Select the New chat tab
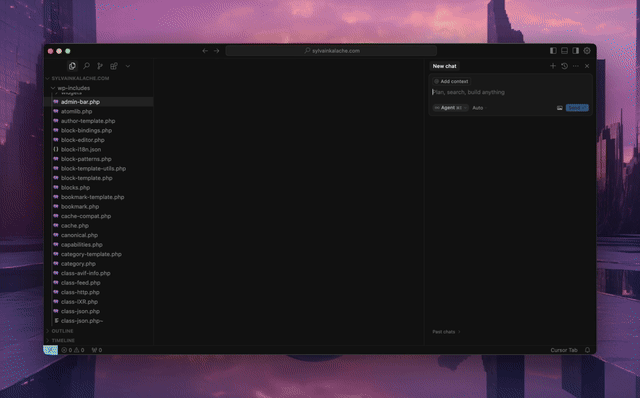640x398 pixels. coord(444,66)
